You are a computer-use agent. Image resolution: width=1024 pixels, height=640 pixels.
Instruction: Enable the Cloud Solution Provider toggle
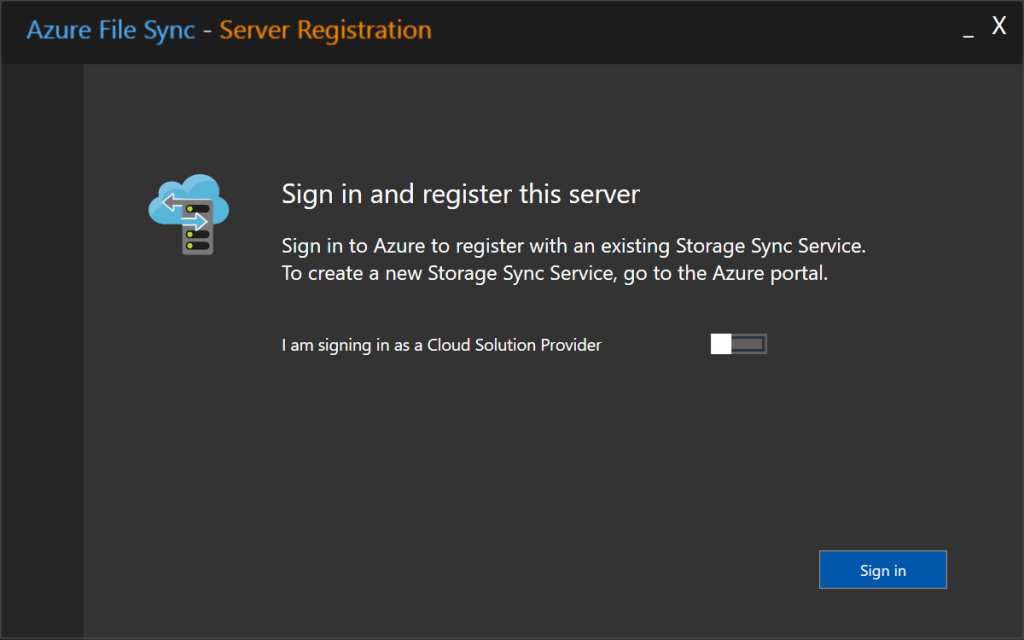(738, 345)
